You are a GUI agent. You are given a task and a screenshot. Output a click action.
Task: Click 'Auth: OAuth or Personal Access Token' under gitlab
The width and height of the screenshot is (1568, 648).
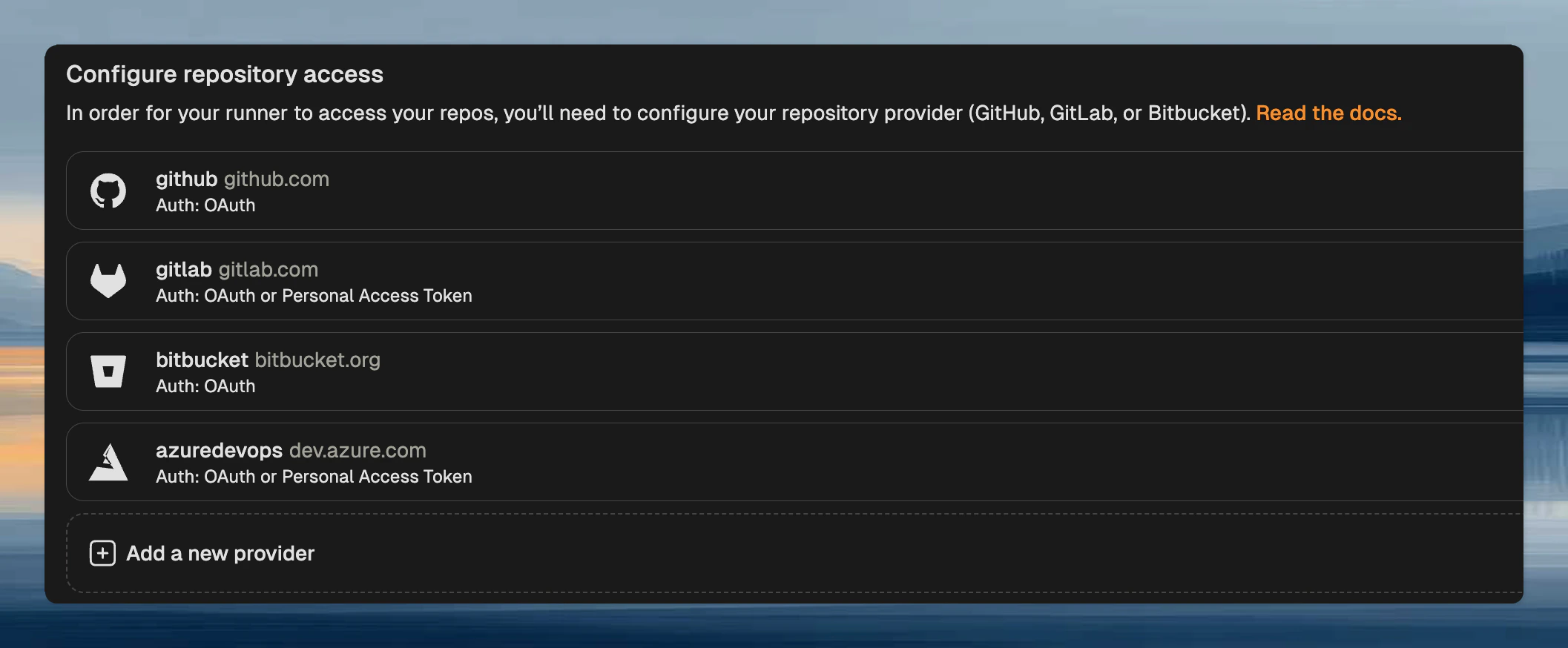[314, 296]
